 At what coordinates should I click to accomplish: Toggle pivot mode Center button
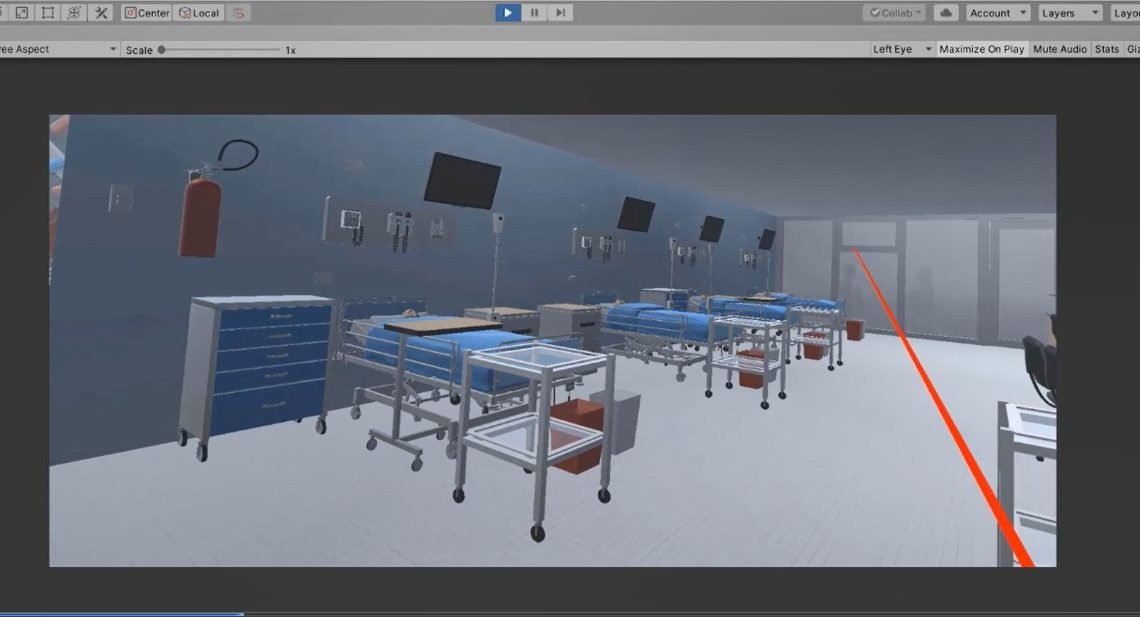[x=146, y=13]
